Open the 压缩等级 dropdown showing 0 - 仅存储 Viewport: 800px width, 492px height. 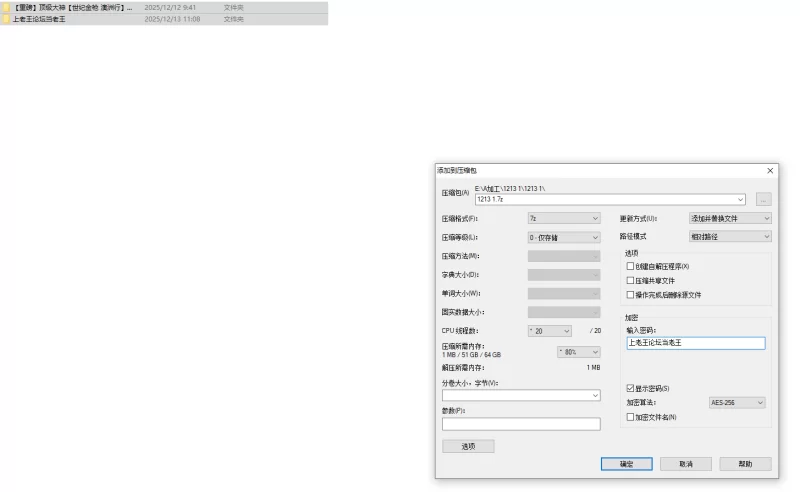point(564,237)
